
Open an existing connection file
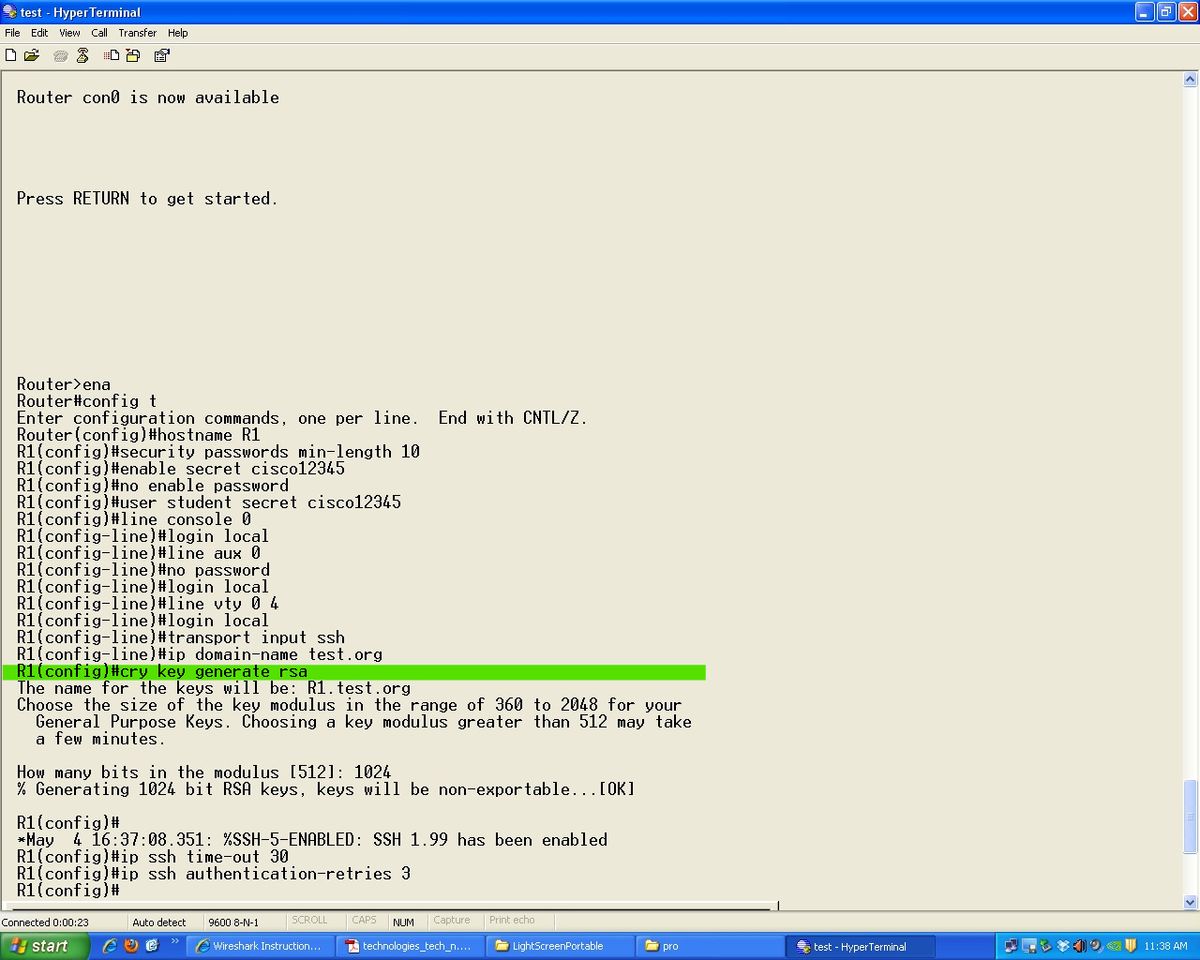31,55
